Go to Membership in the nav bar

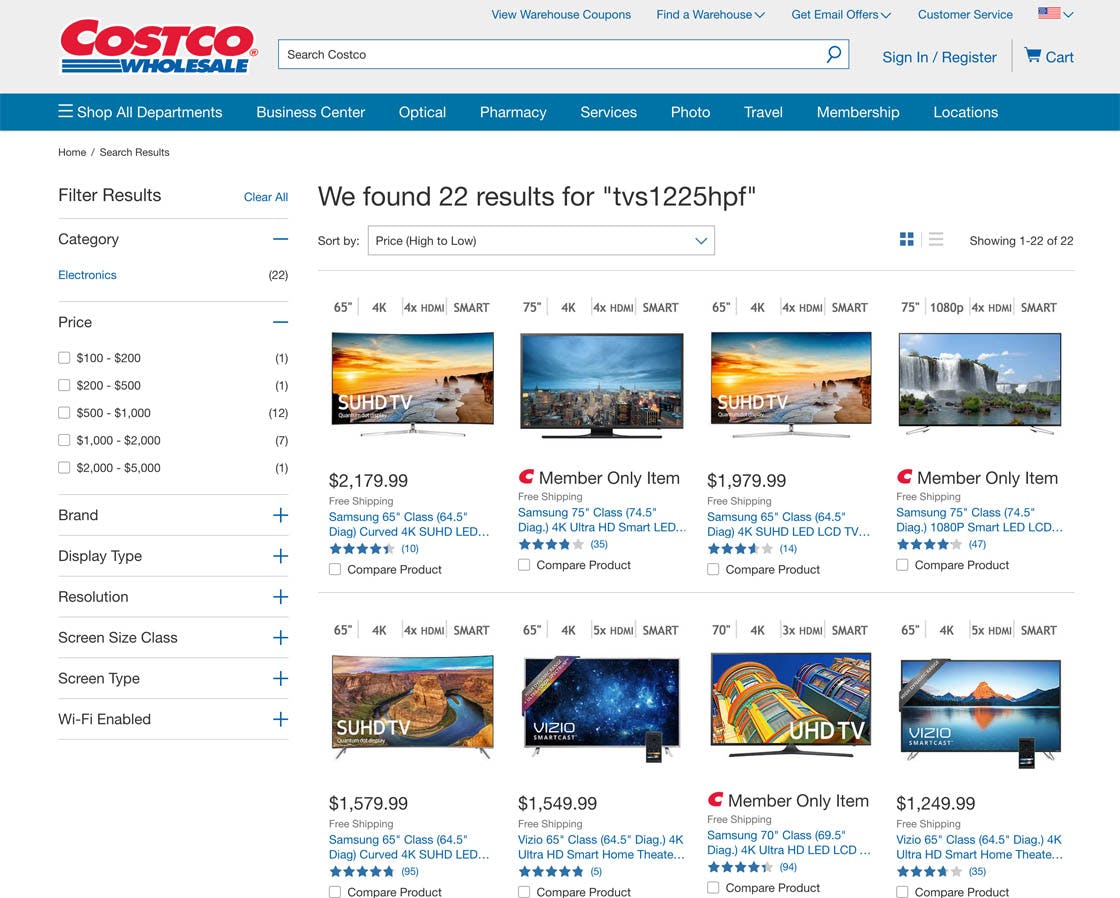point(858,112)
